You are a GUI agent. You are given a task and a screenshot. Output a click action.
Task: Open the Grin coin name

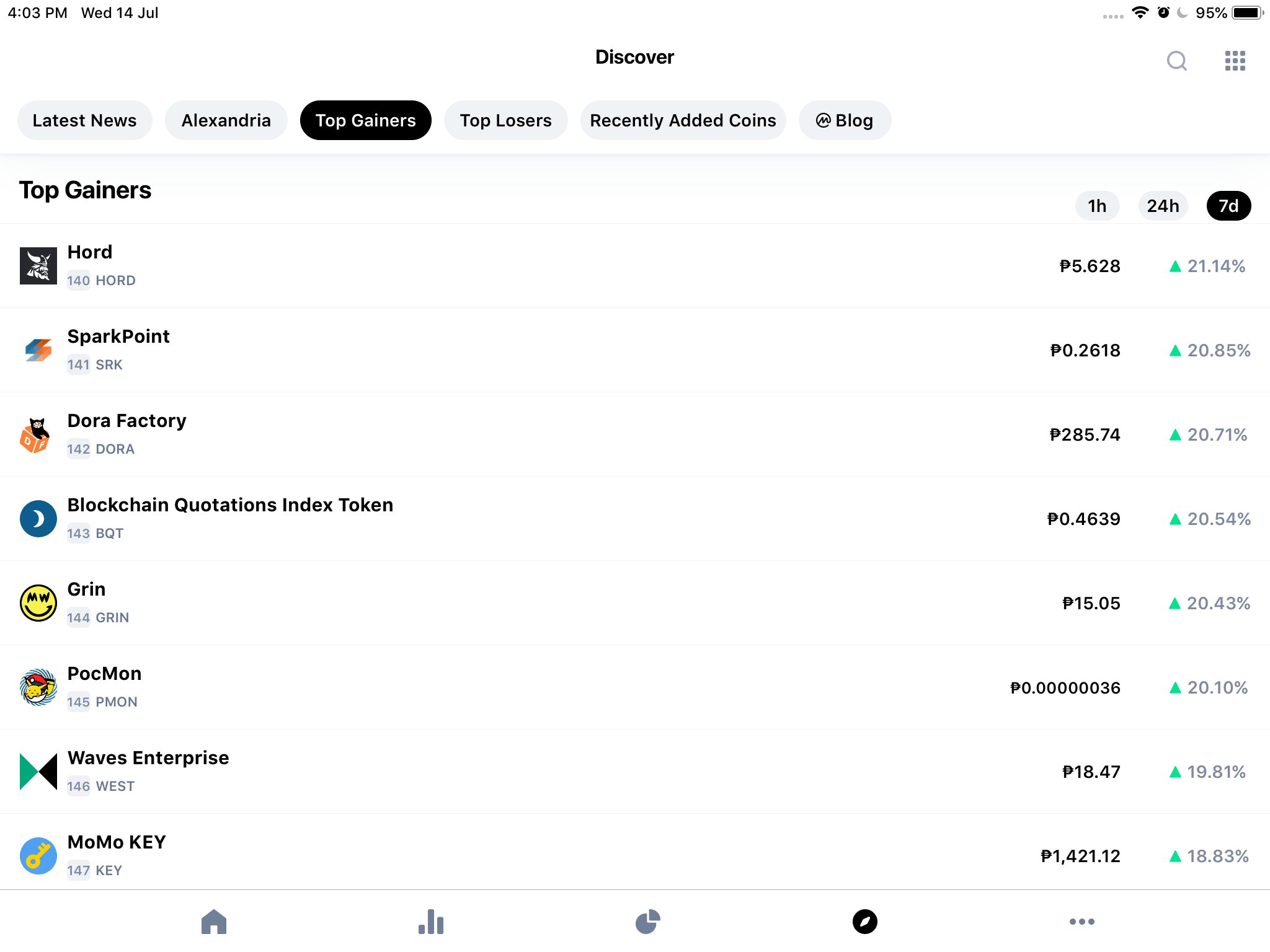(x=86, y=589)
